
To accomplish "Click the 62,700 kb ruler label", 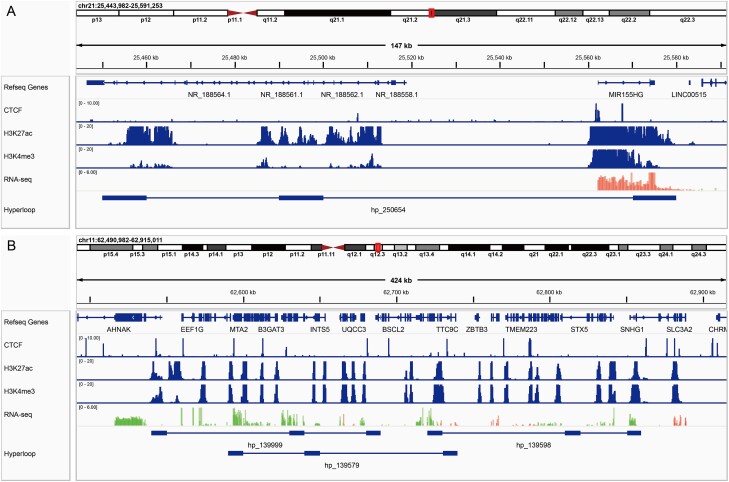I will (396, 292).
